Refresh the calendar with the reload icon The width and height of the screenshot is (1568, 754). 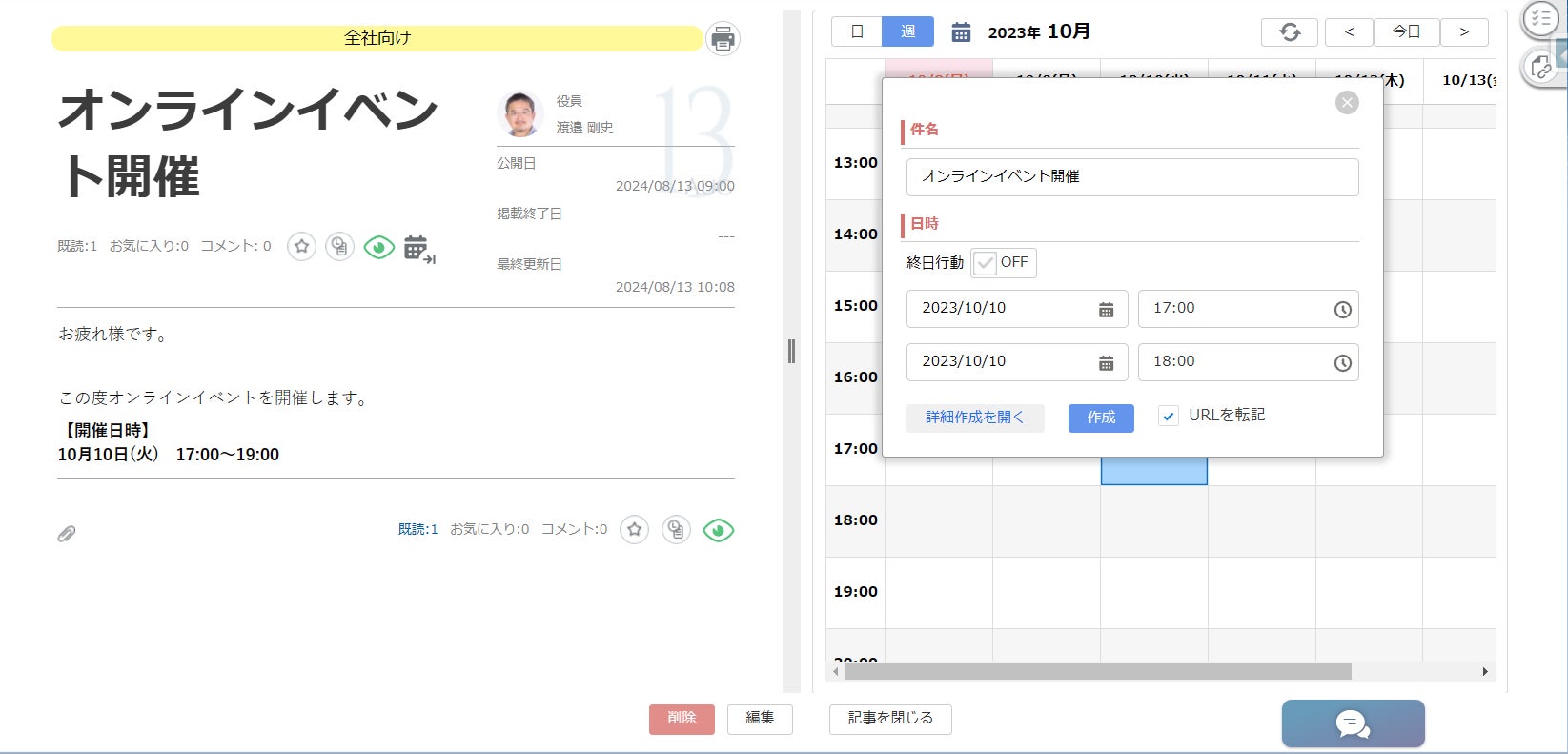[x=1290, y=32]
